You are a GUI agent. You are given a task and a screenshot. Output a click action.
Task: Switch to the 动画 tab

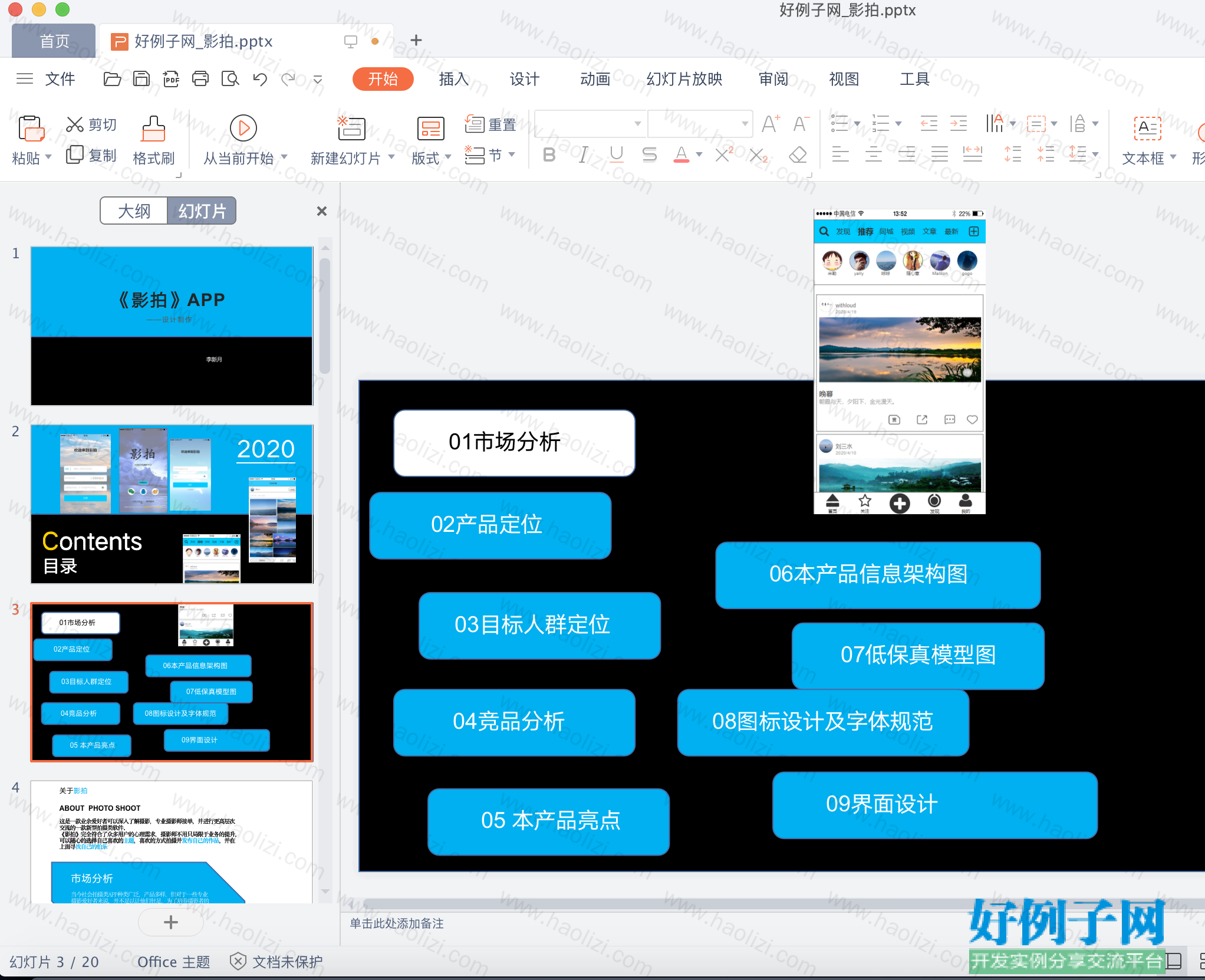point(595,79)
